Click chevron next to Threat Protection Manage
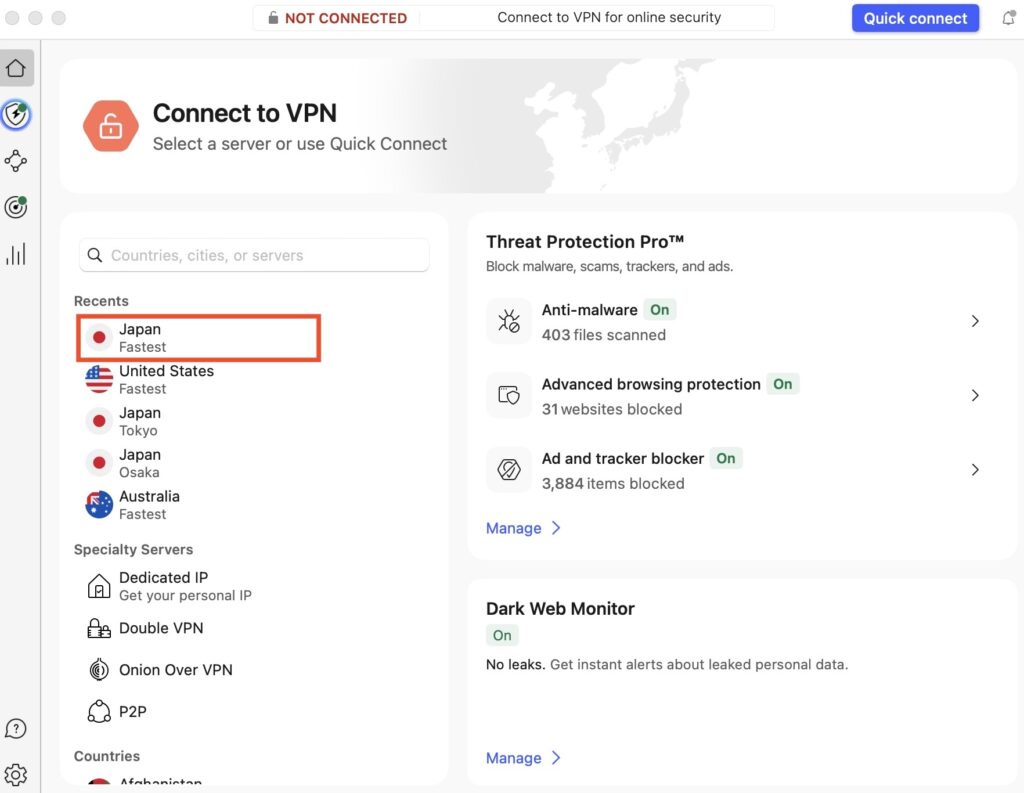Screen dimensions: 1024x793 click(556, 528)
